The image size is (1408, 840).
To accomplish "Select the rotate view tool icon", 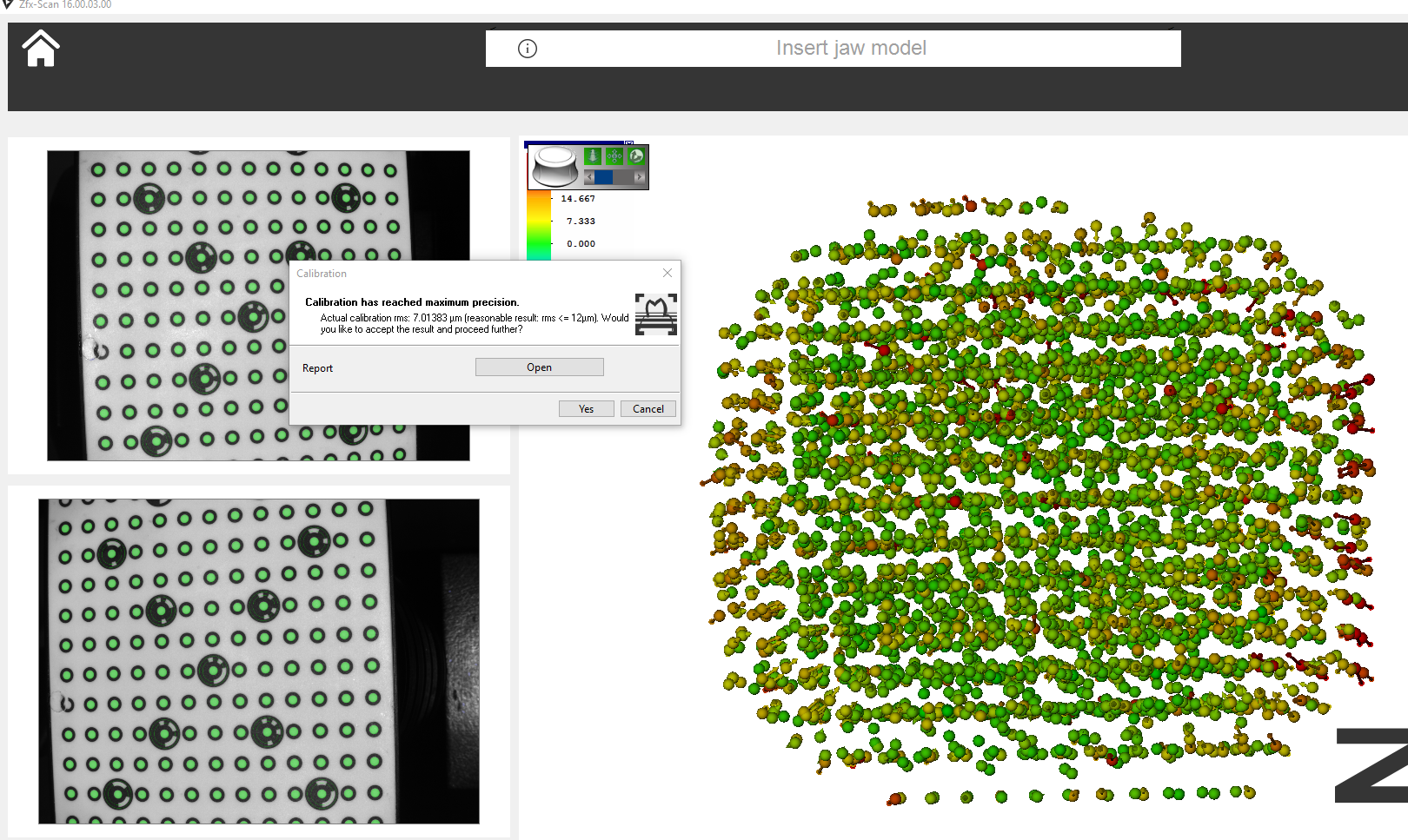I will [x=636, y=156].
